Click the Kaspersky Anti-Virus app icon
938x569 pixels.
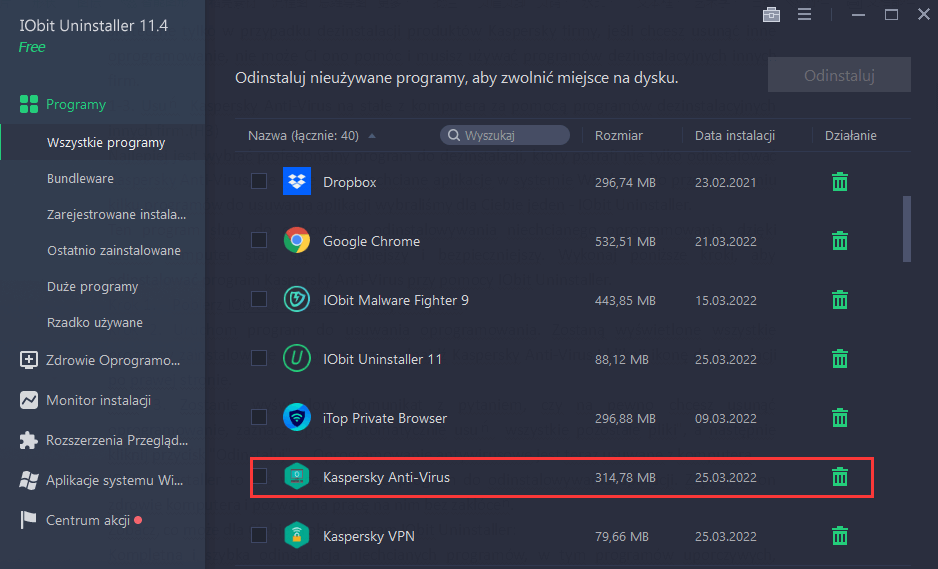click(x=297, y=477)
